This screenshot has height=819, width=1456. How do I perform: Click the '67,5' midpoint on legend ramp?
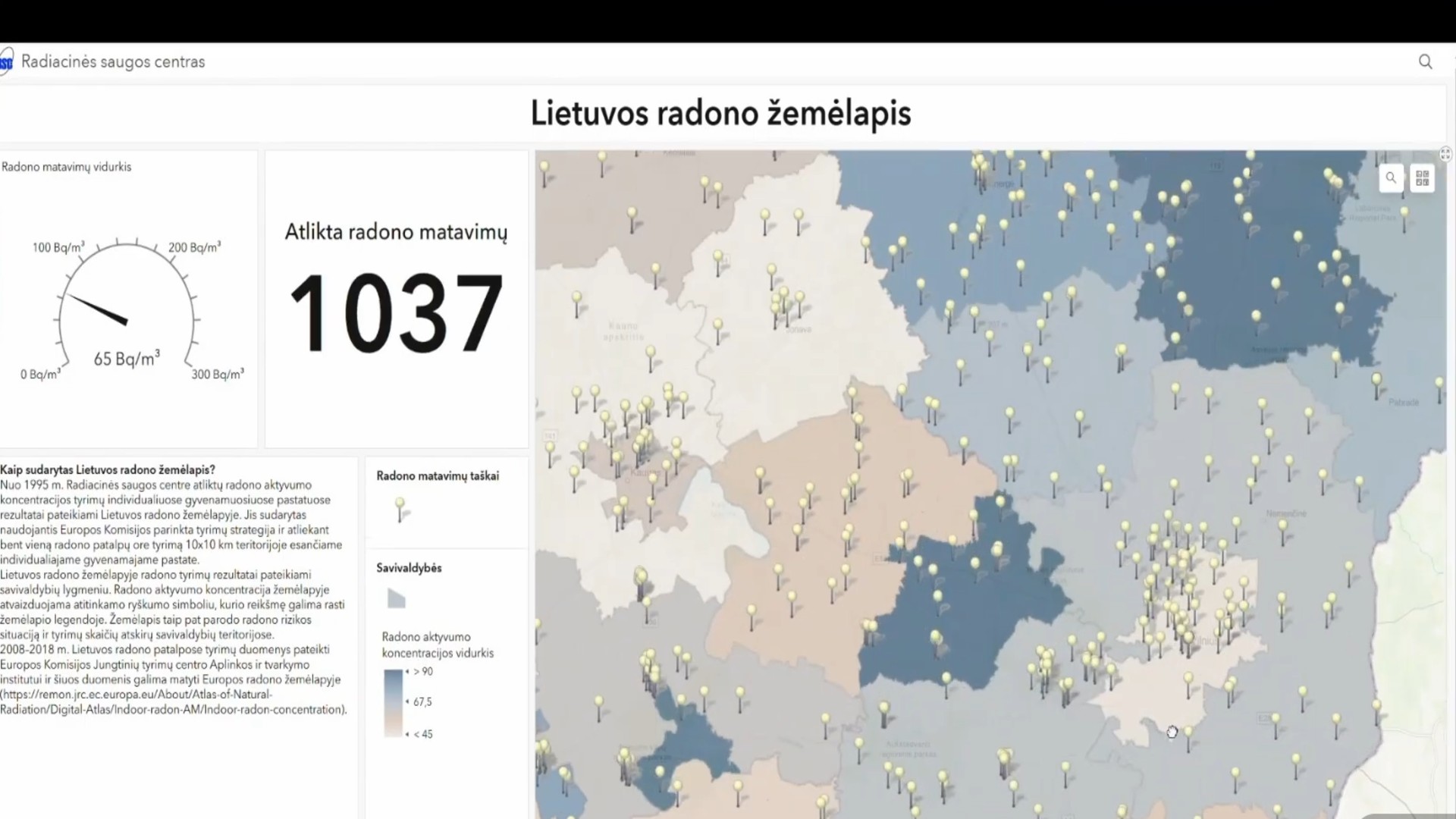click(x=422, y=702)
